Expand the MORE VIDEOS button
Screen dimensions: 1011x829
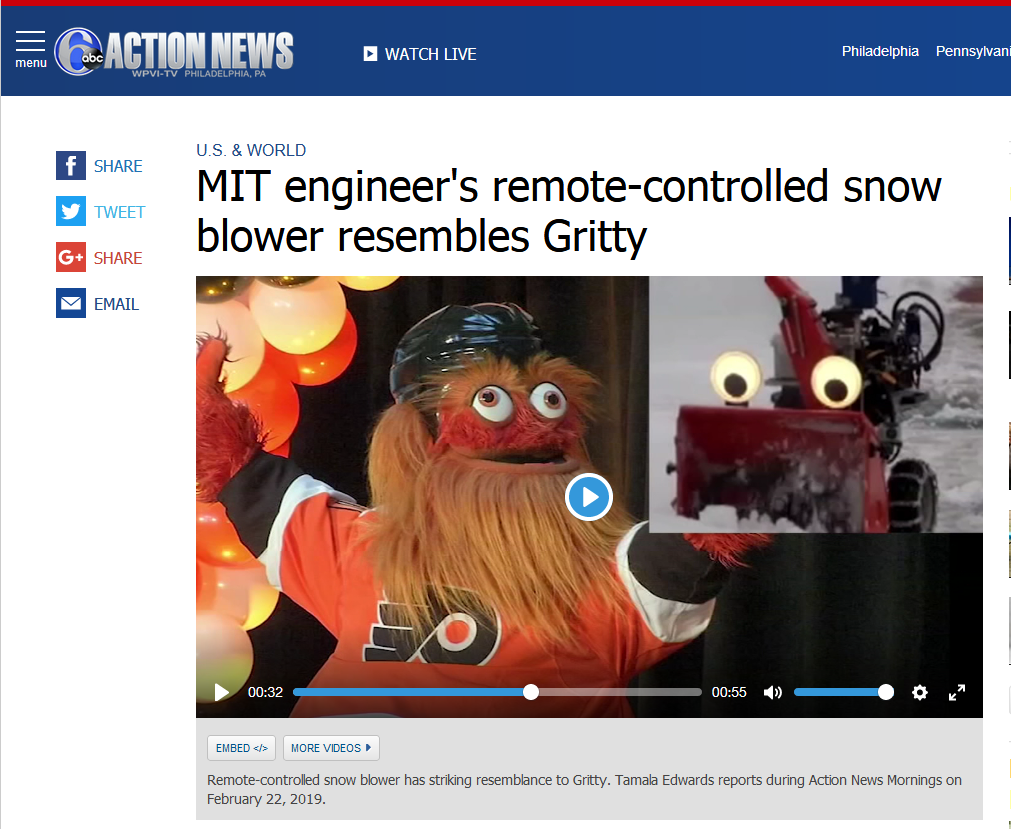pos(331,748)
